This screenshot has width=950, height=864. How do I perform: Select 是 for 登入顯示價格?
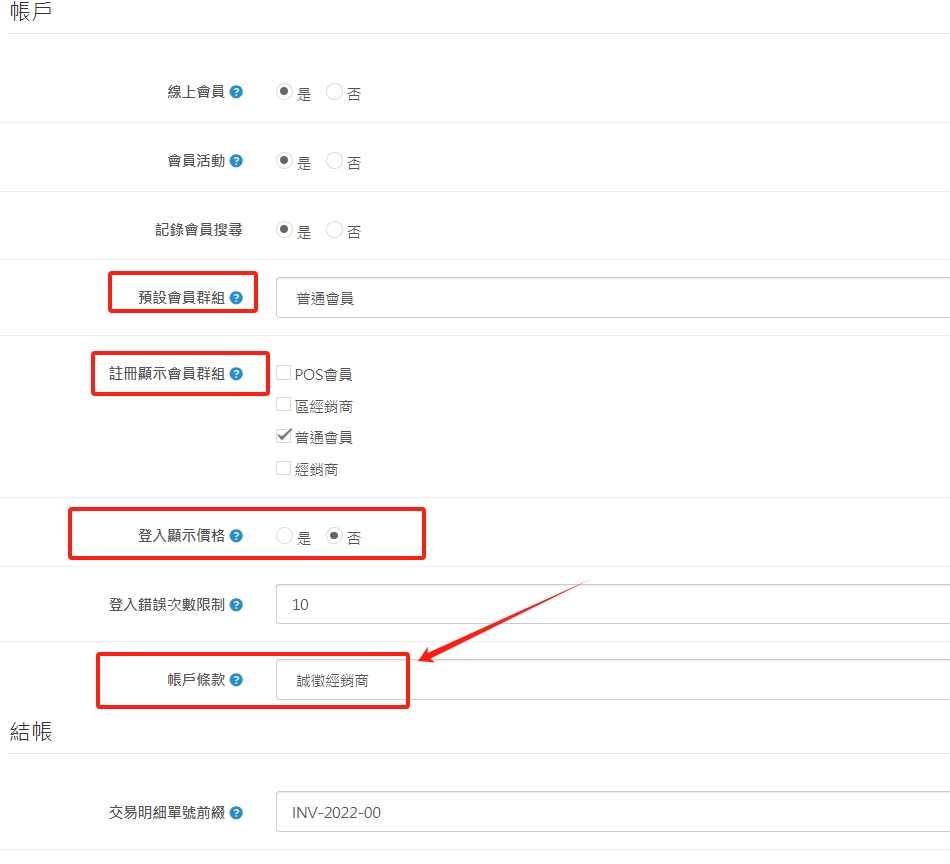coord(284,536)
